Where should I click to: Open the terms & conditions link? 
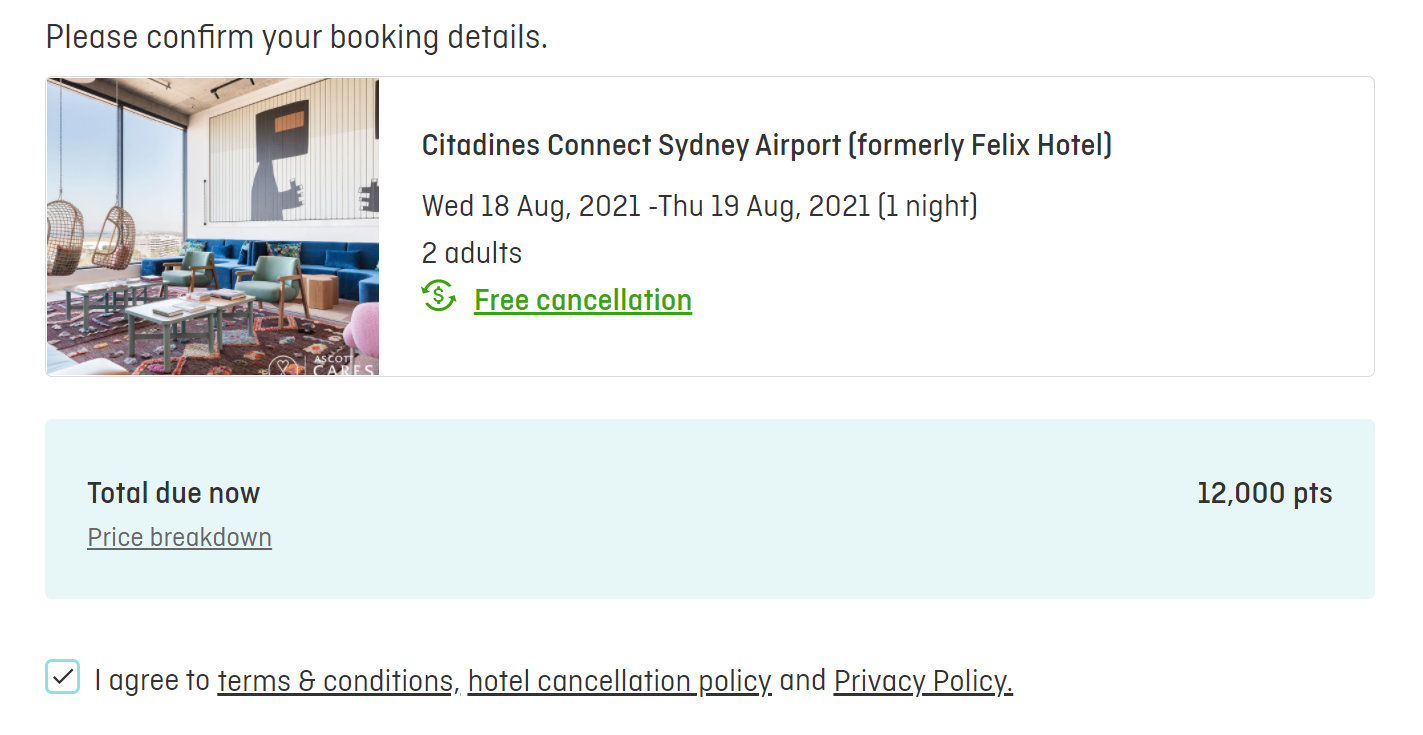coord(335,681)
